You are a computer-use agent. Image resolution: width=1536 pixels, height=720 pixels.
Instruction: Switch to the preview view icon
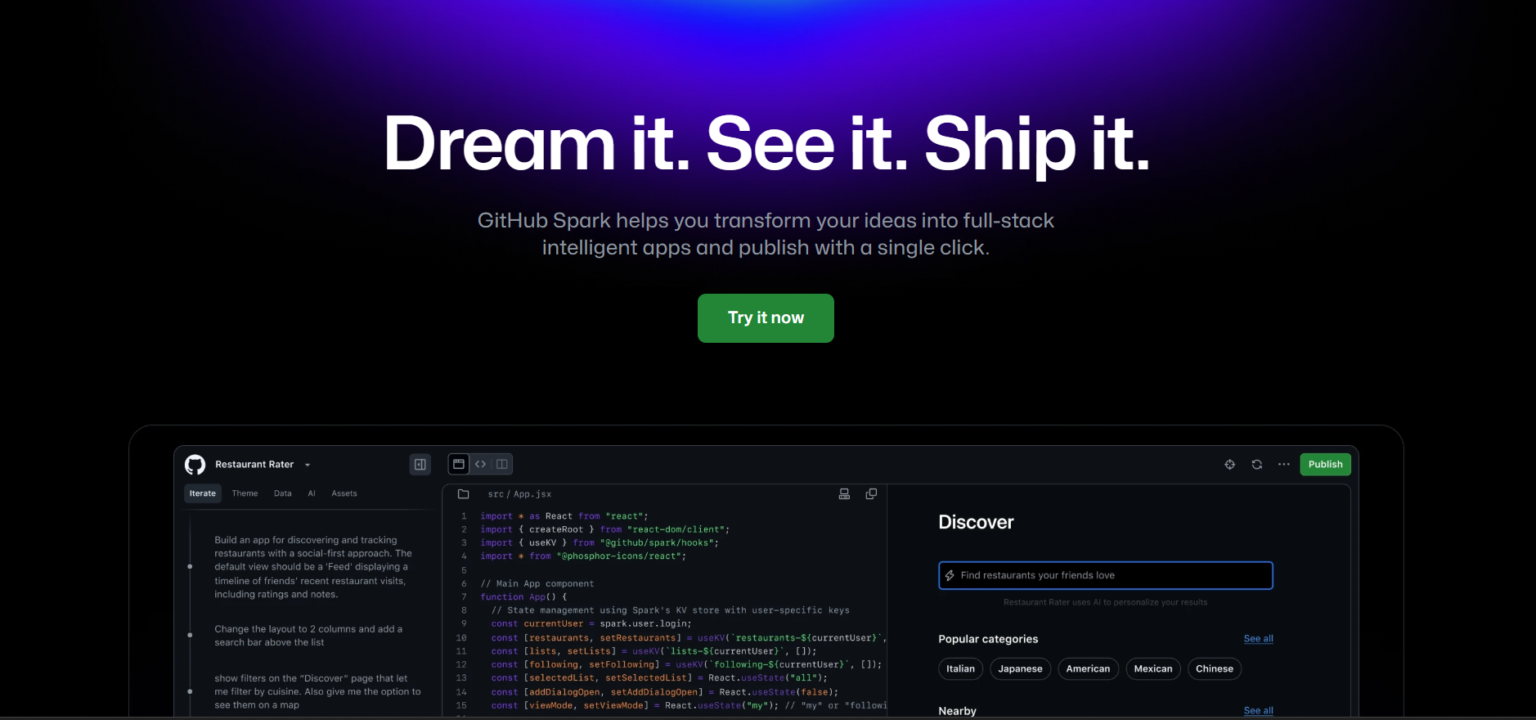458,464
